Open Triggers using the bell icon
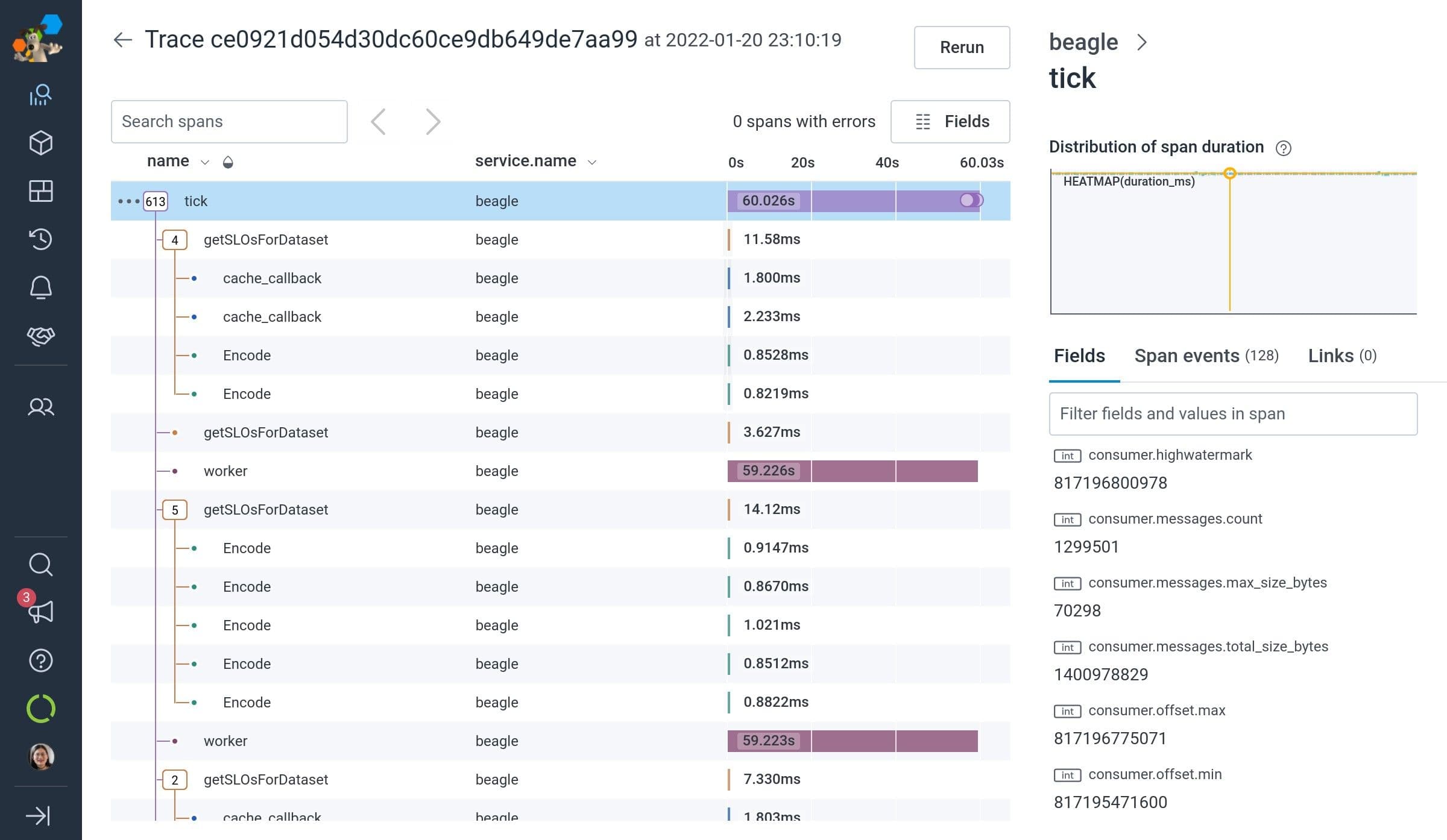The image size is (1447, 840). tap(40, 287)
